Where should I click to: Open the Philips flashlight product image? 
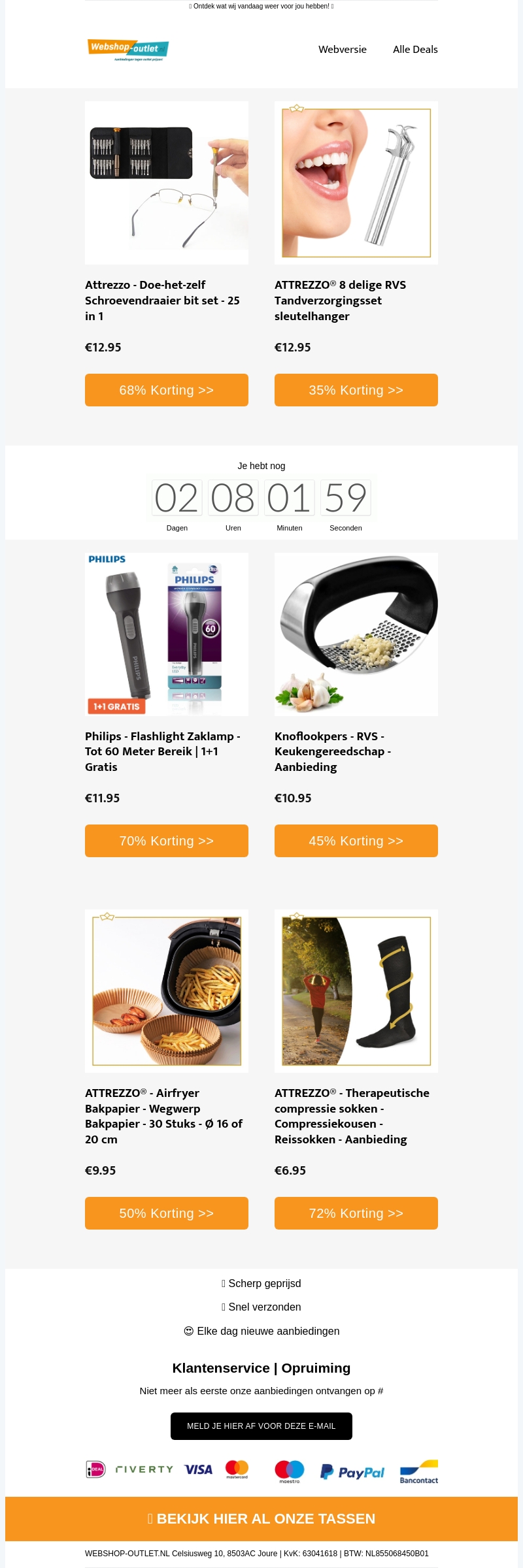point(167,634)
